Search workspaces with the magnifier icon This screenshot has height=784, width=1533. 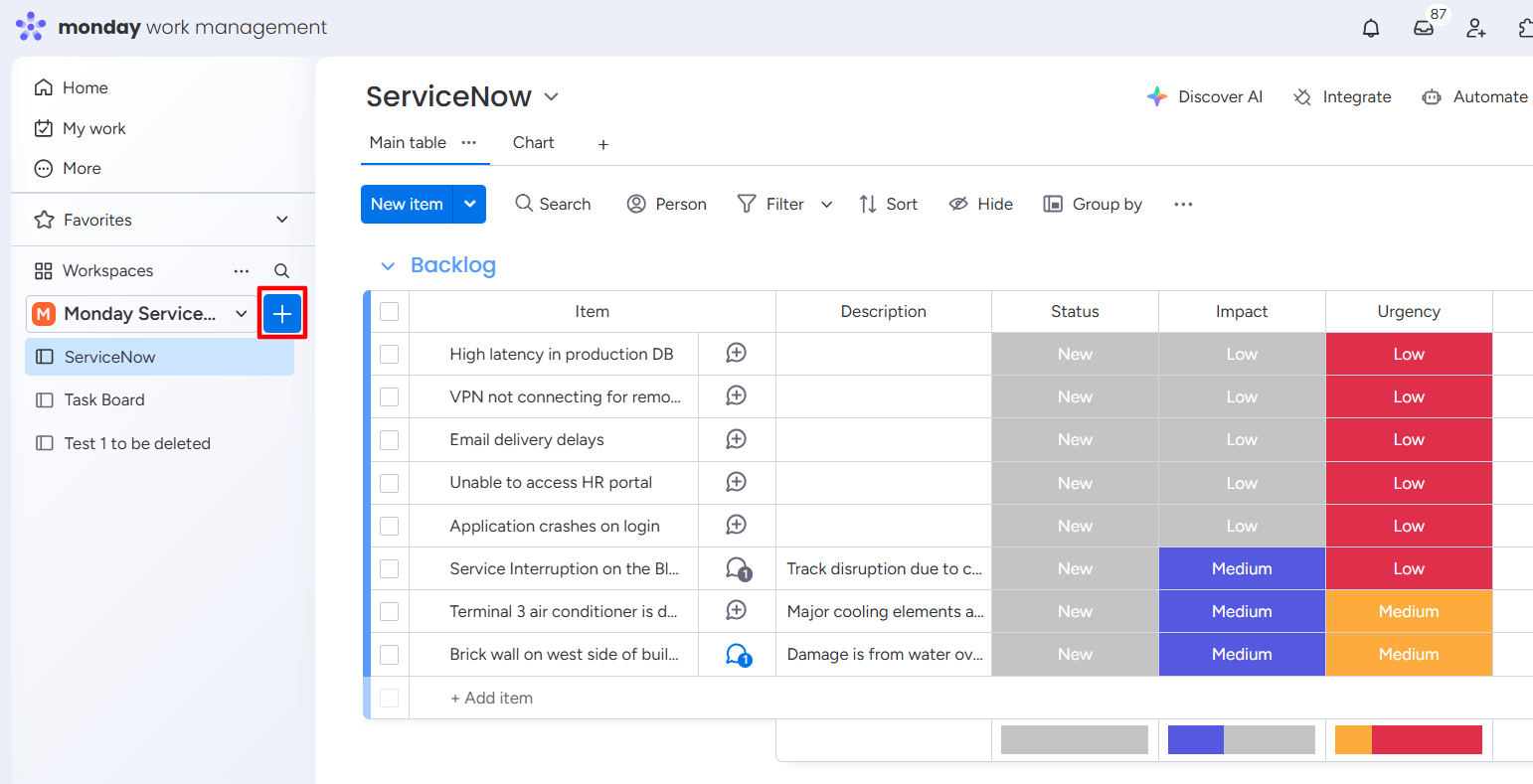[282, 270]
